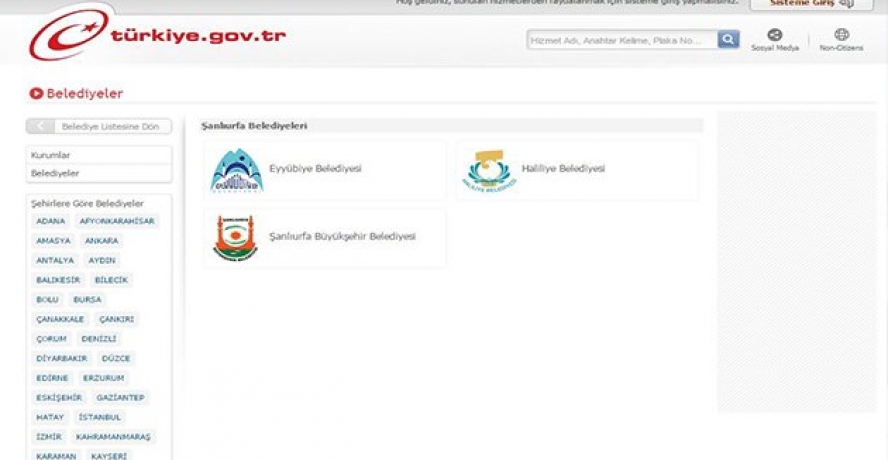The image size is (888, 460).
Task: Select the ÇORUM city tag
Action: [x=52, y=339]
